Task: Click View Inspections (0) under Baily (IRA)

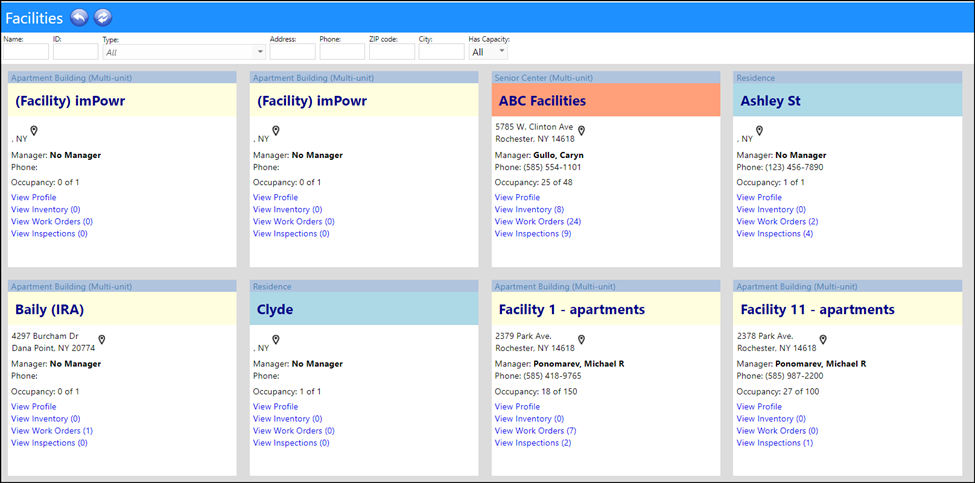Action: click(49, 443)
